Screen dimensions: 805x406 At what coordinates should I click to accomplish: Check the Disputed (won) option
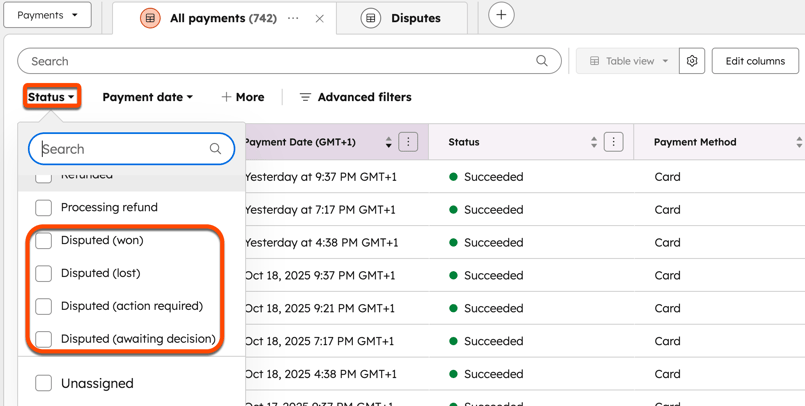[44, 241]
